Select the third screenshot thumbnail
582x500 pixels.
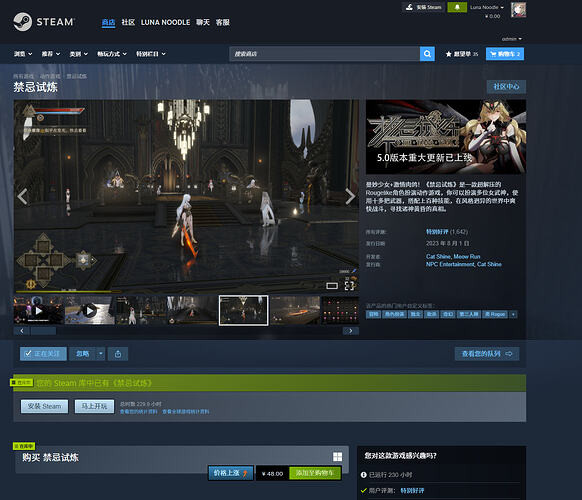coord(141,310)
